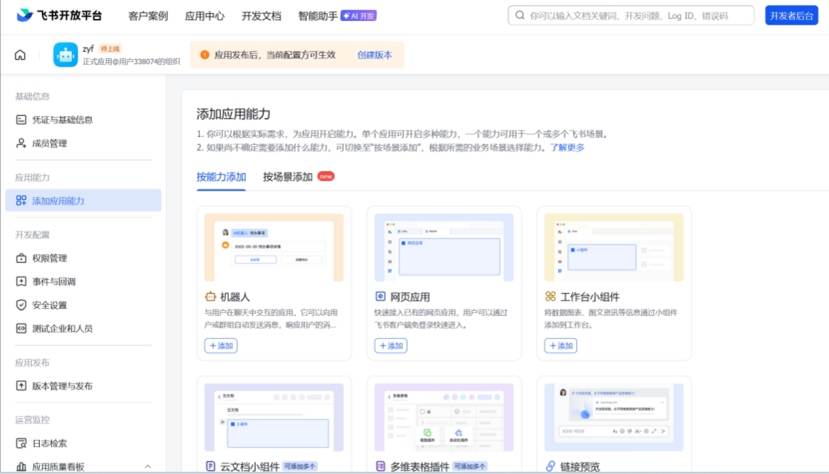
Task: Go to home via house icon
Action: point(20,55)
